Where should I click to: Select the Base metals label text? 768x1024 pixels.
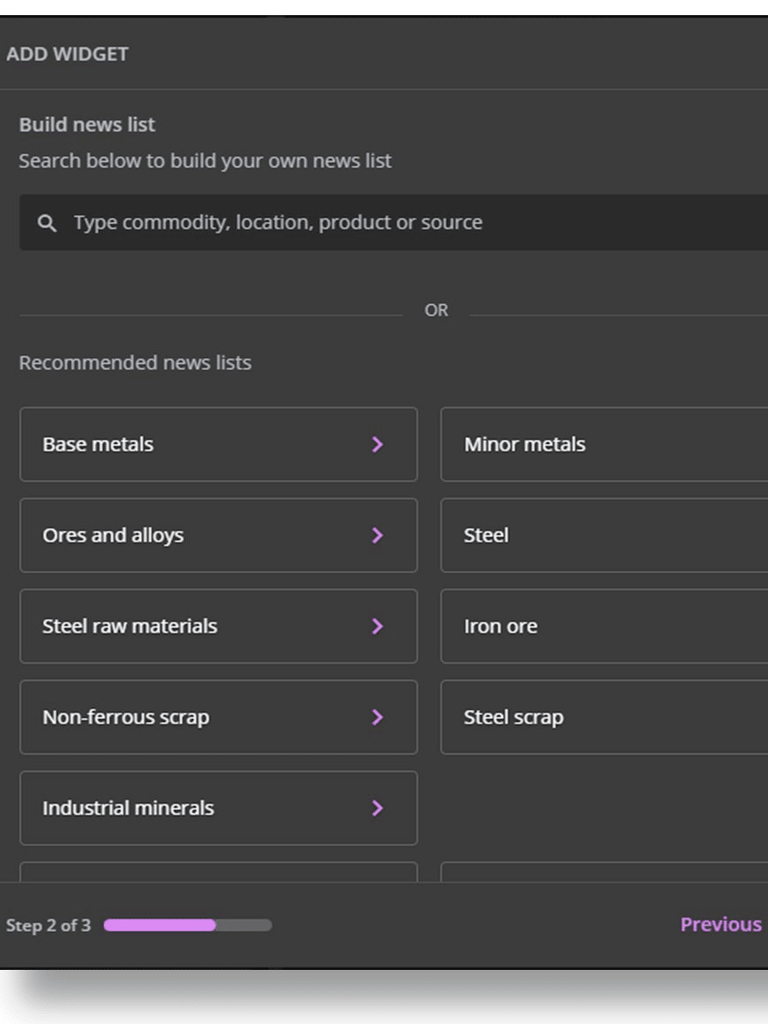pyautogui.click(x=98, y=445)
